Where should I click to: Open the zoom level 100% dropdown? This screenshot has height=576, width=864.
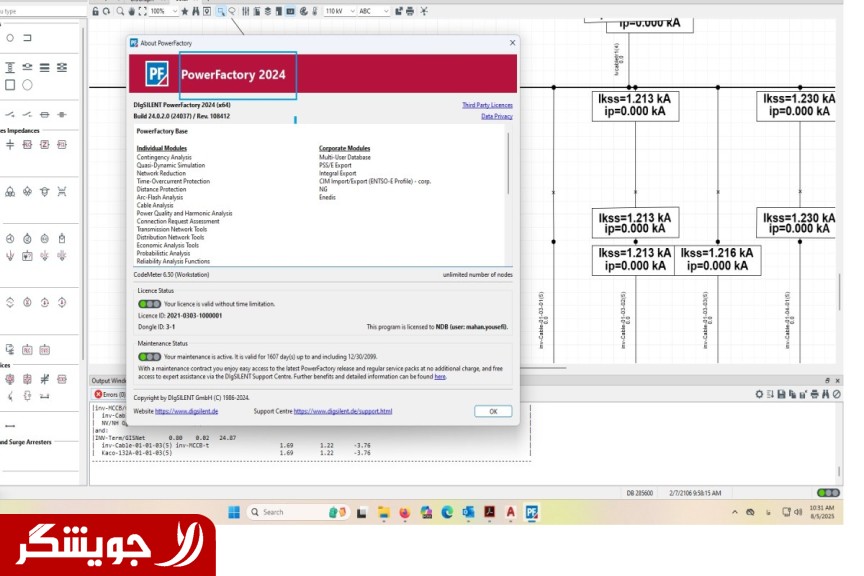tap(174, 11)
